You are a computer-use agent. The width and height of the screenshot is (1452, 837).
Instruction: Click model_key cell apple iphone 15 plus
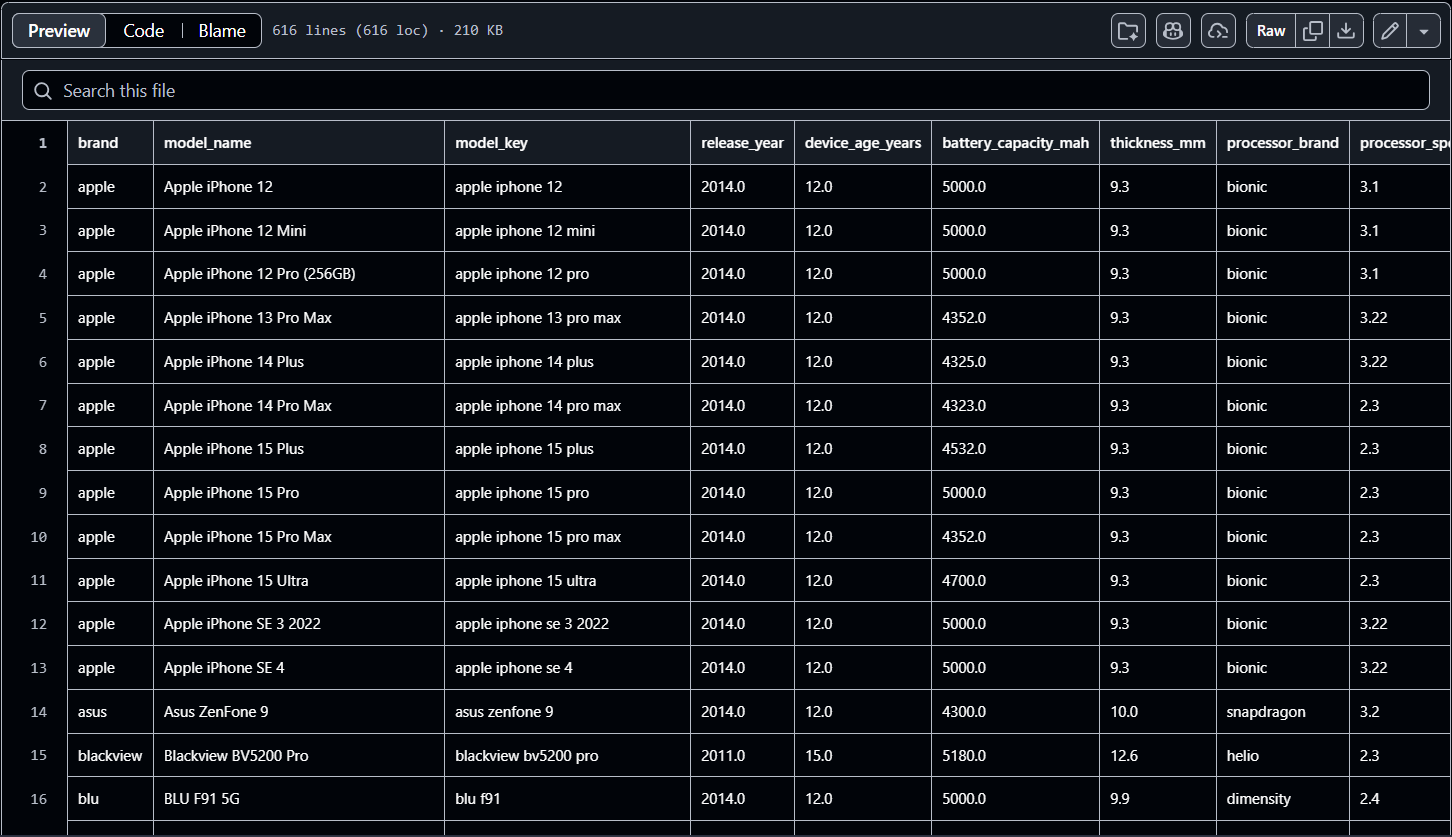point(568,449)
